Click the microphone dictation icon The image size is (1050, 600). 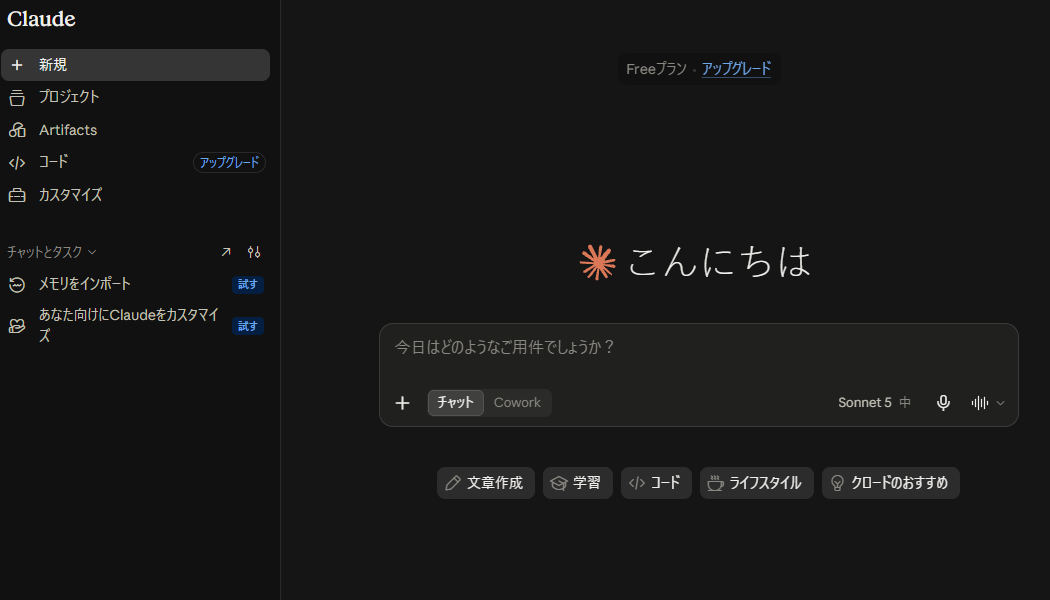tap(943, 402)
